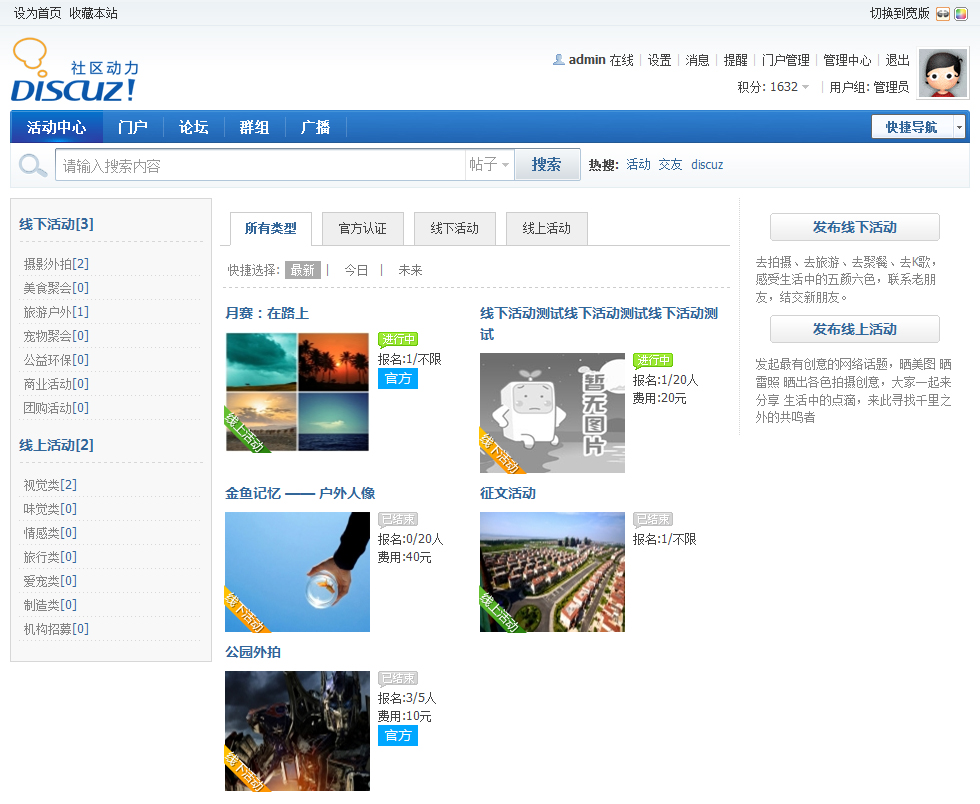Click the search content input field

coord(260,165)
